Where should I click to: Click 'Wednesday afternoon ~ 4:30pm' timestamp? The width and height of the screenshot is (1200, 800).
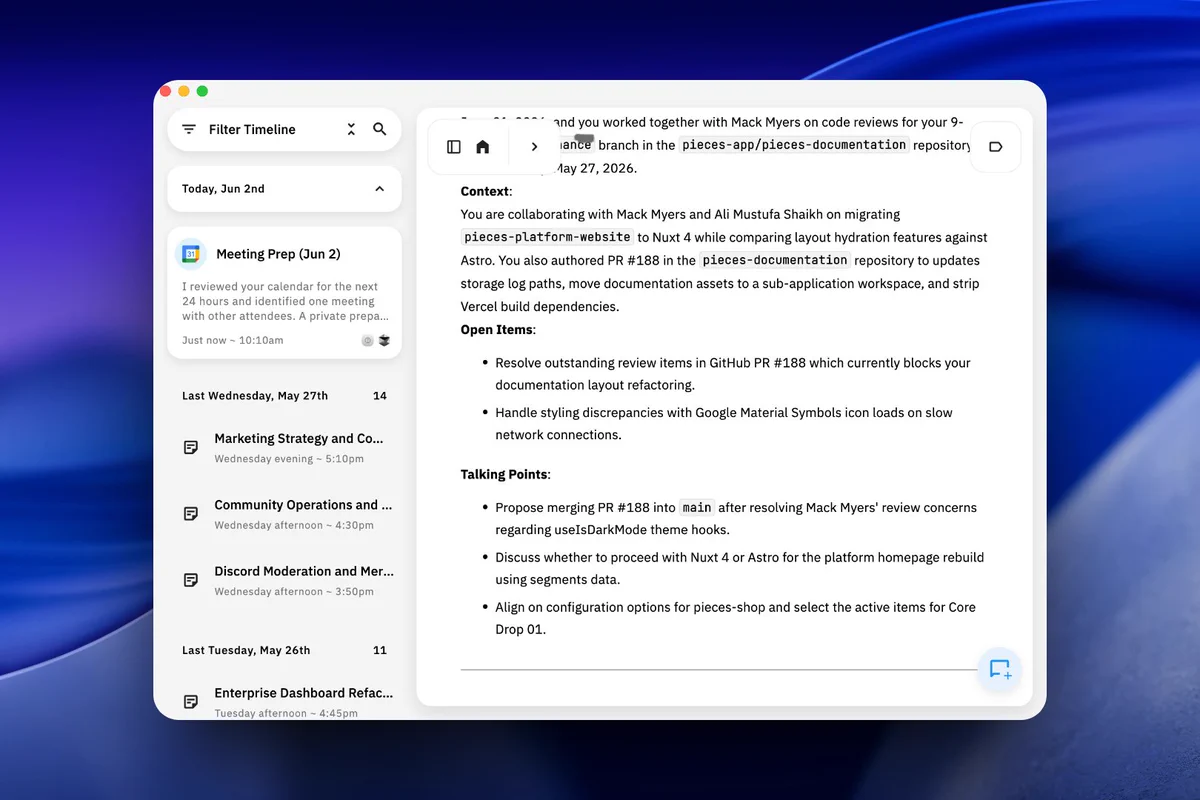click(294, 525)
